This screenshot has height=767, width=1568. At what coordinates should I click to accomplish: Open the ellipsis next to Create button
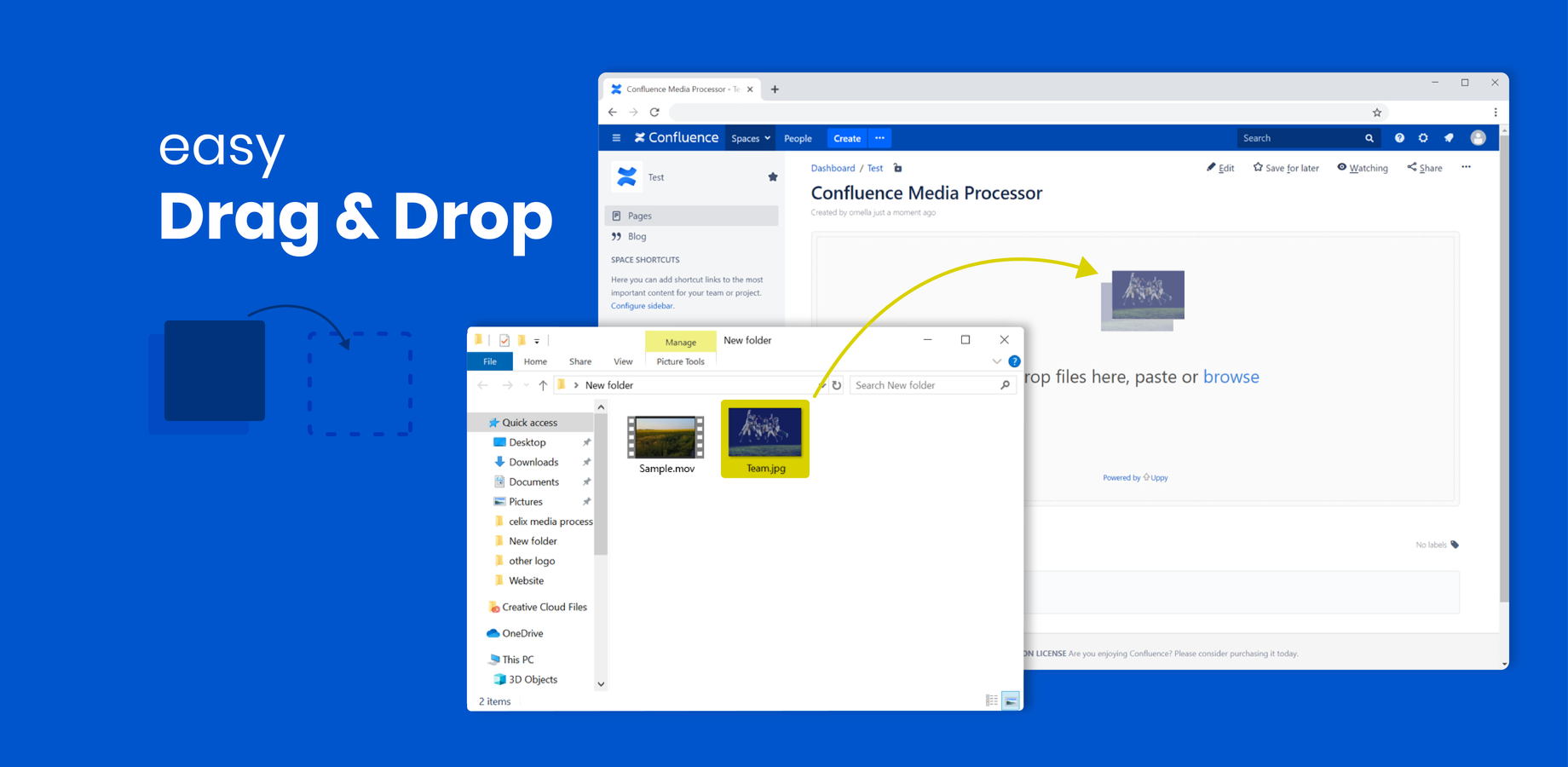click(x=880, y=138)
